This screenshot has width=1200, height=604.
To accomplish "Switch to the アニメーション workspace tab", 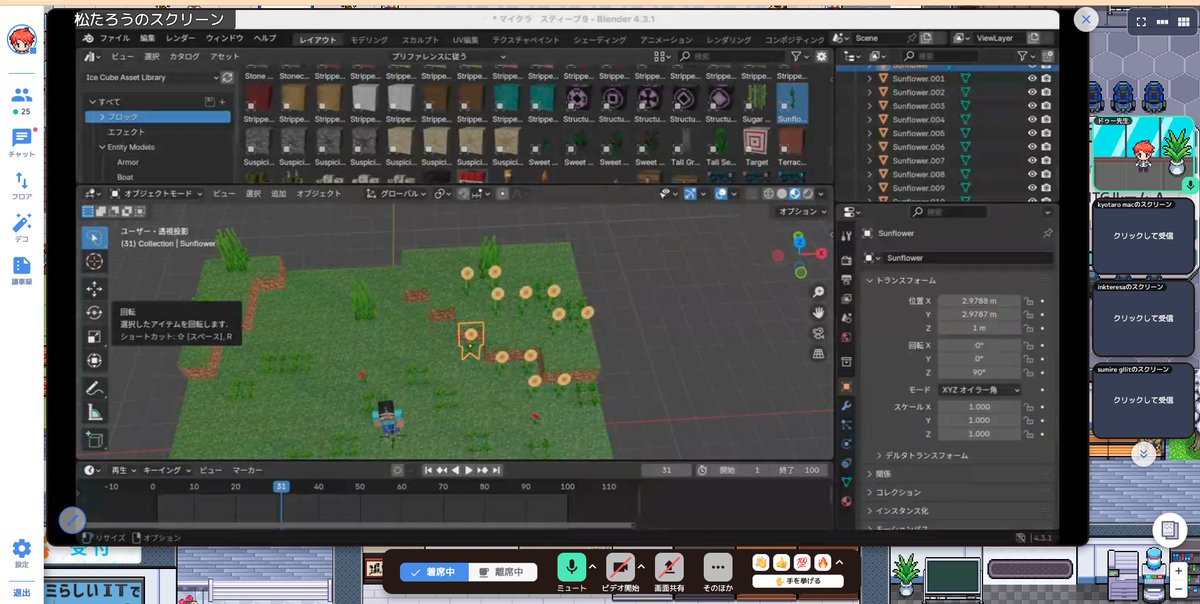I will point(666,40).
